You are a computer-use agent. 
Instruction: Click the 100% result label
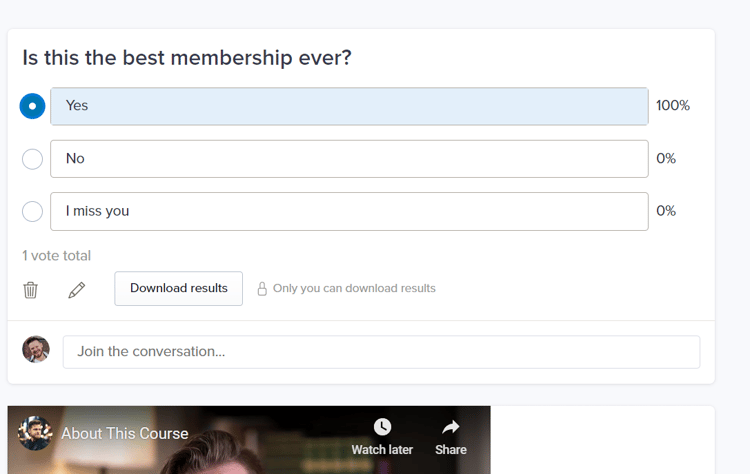pos(673,106)
